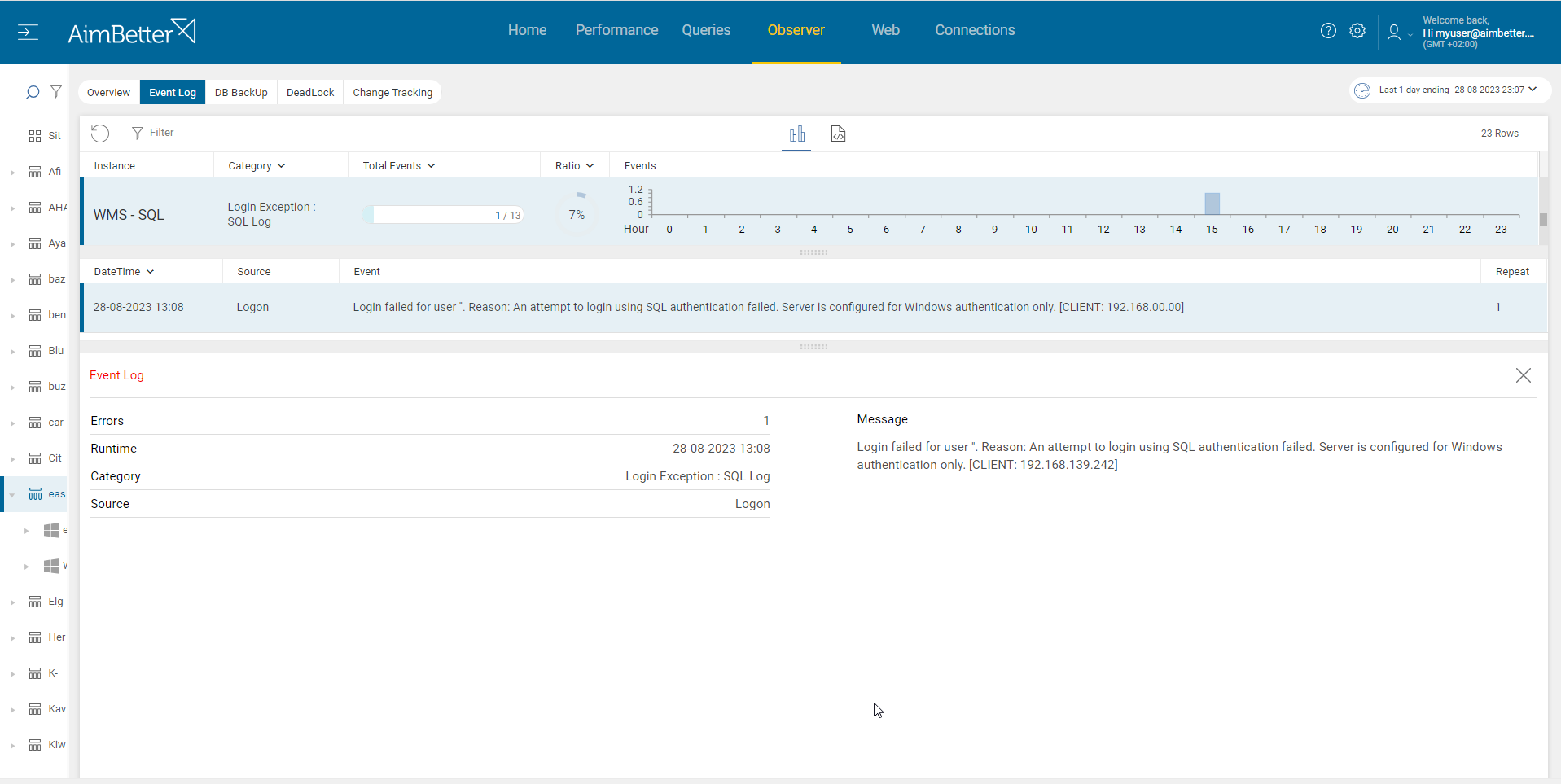This screenshot has height=784, width=1561.
Task: Click the Repeat column header
Action: tap(1512, 272)
